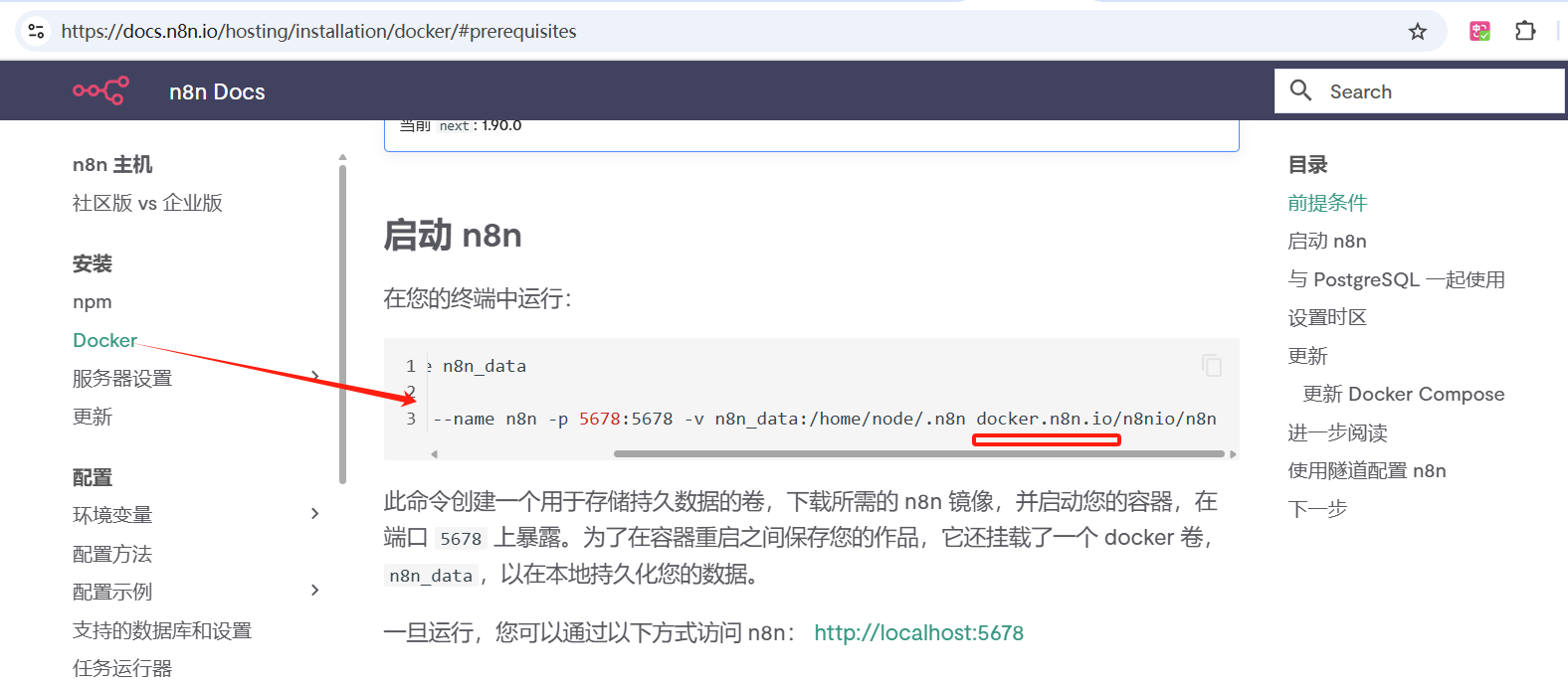The width and height of the screenshot is (1568, 687).
Task: Jump to 设置时区 in table of contents
Action: 1327,317
